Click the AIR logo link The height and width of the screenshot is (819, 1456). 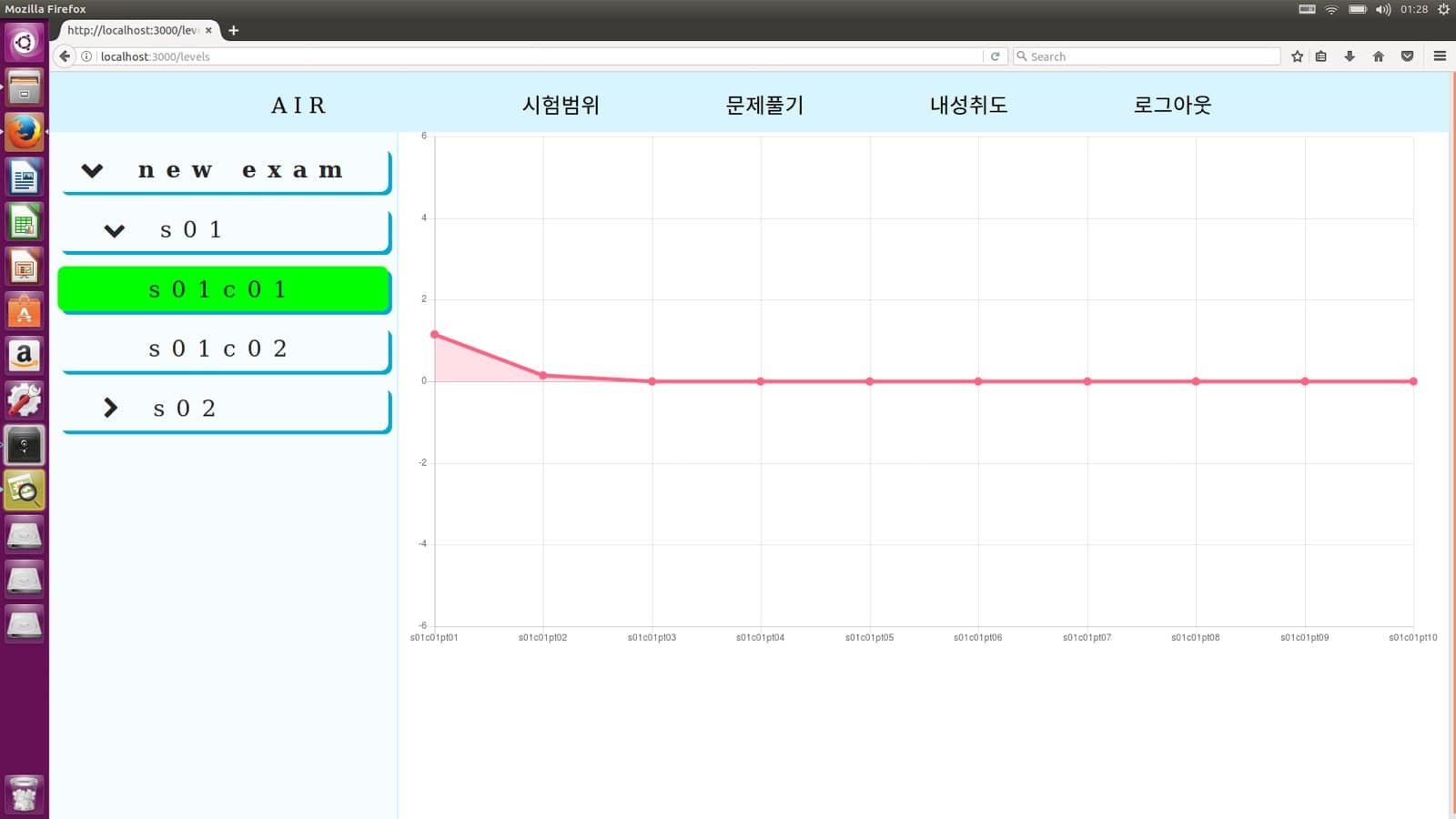(298, 106)
